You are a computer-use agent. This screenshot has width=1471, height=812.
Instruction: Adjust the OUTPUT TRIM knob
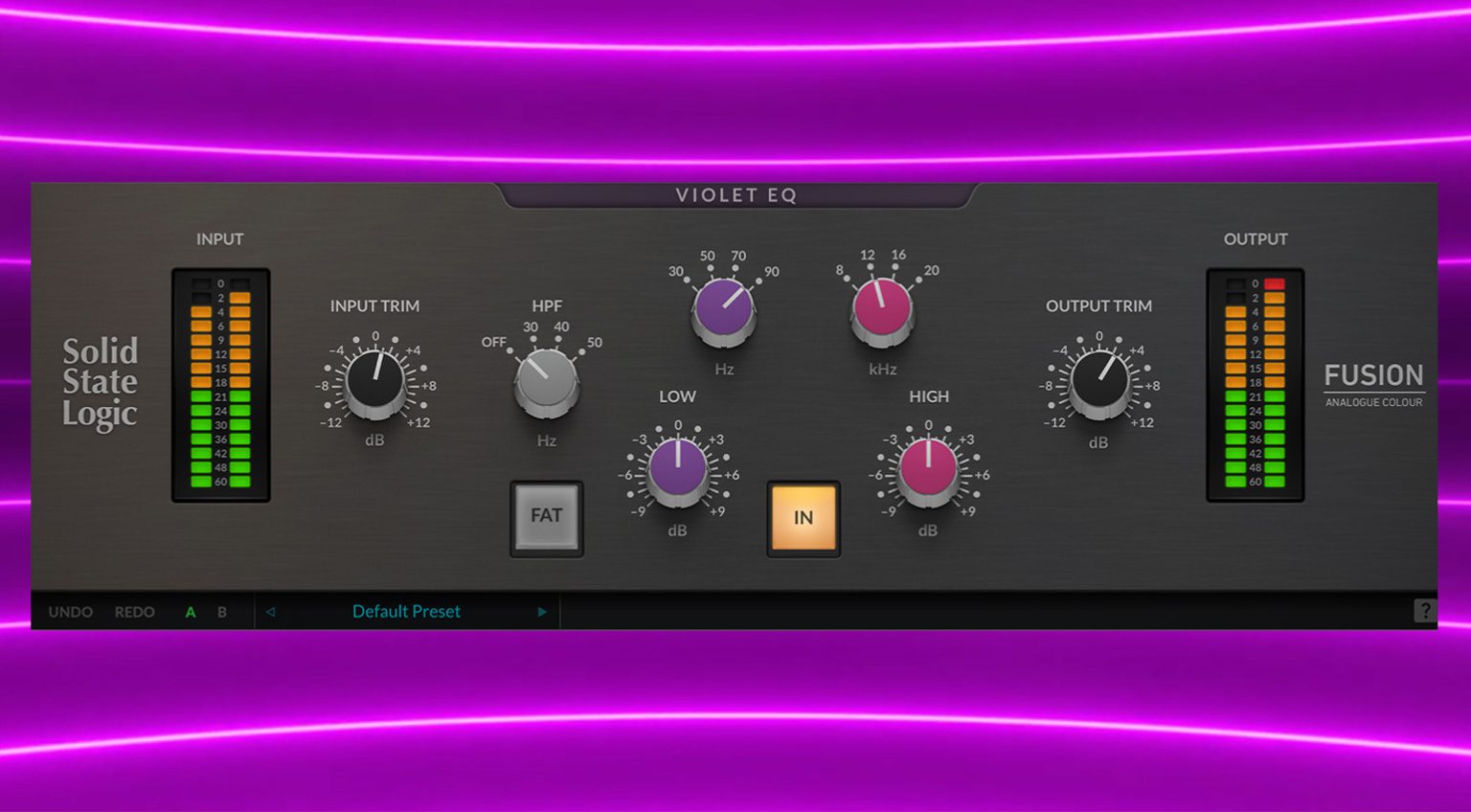(x=1098, y=383)
